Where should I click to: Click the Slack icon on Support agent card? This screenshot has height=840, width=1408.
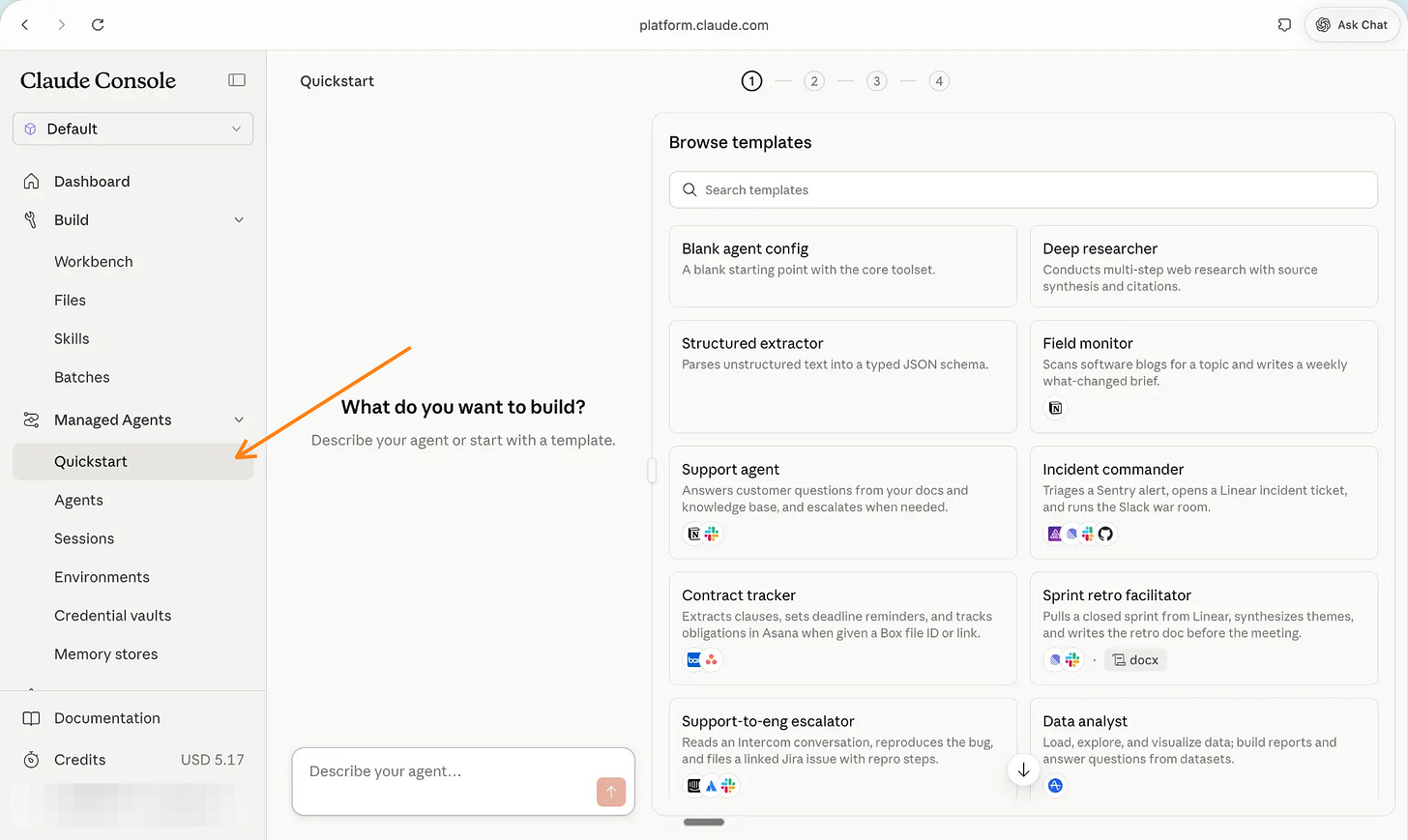point(712,534)
